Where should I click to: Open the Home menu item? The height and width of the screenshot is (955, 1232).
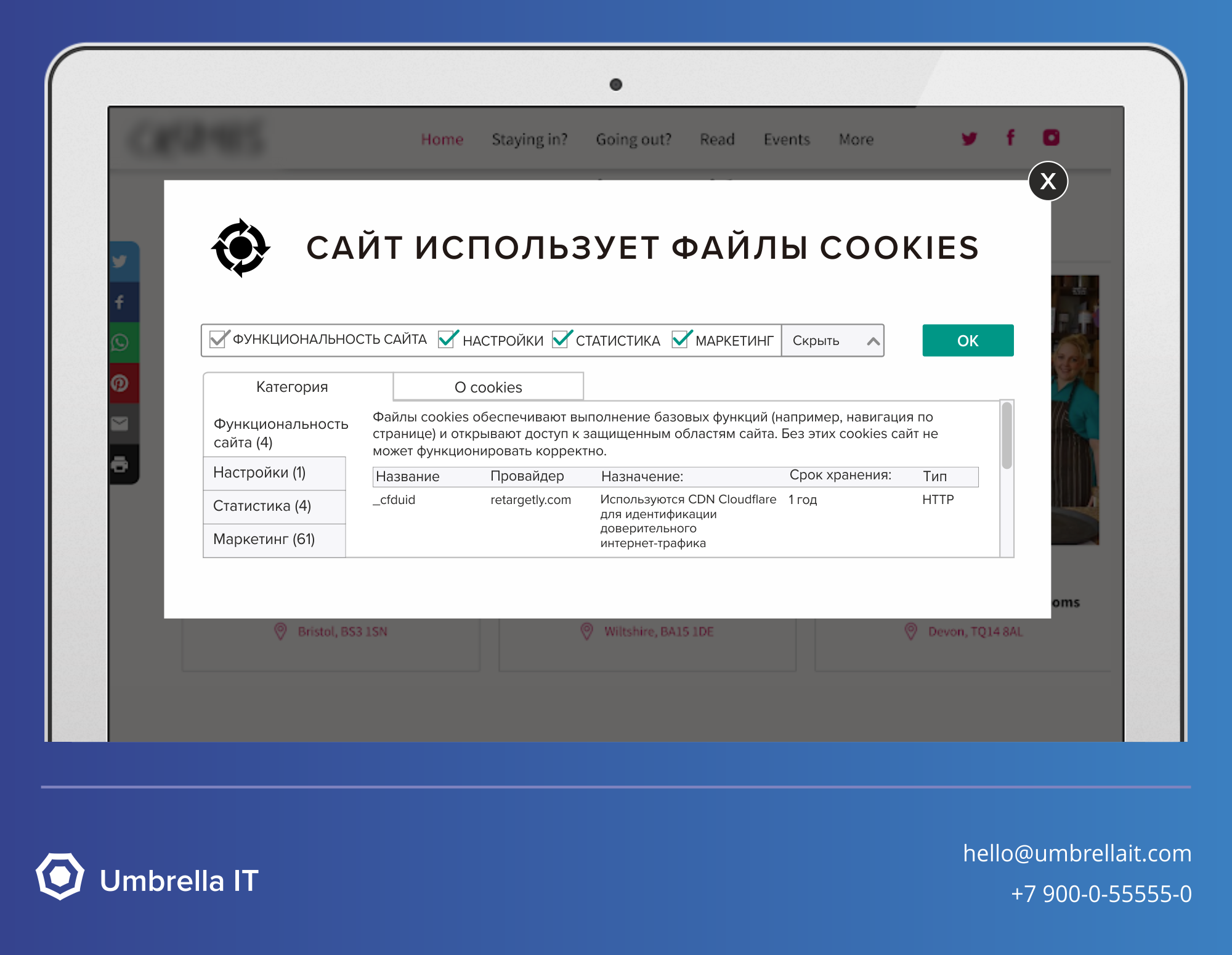click(x=442, y=139)
